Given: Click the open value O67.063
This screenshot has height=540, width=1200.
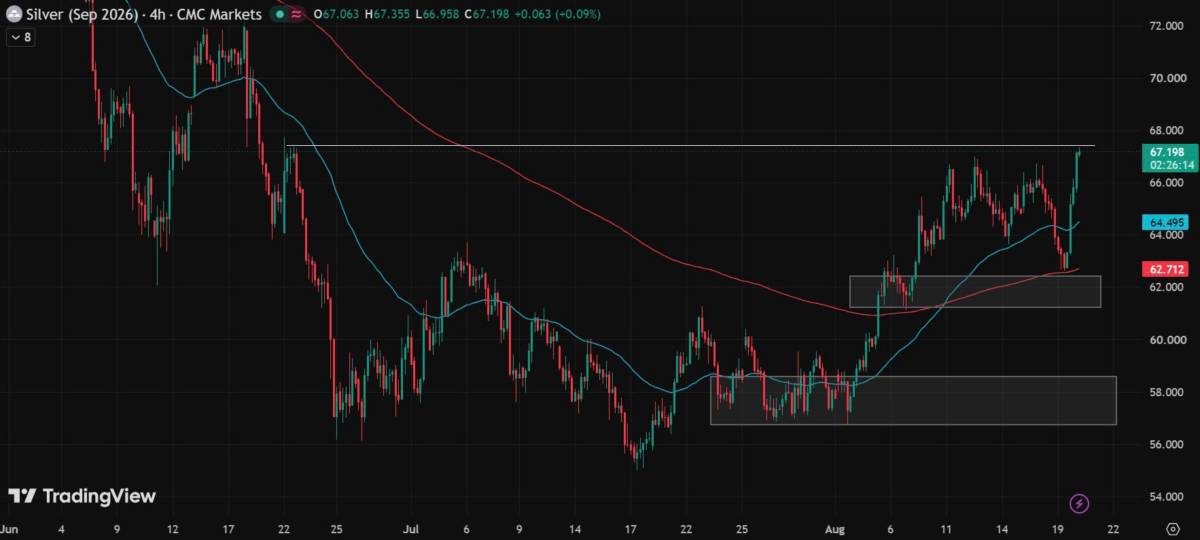Looking at the screenshot, I should click(335, 14).
